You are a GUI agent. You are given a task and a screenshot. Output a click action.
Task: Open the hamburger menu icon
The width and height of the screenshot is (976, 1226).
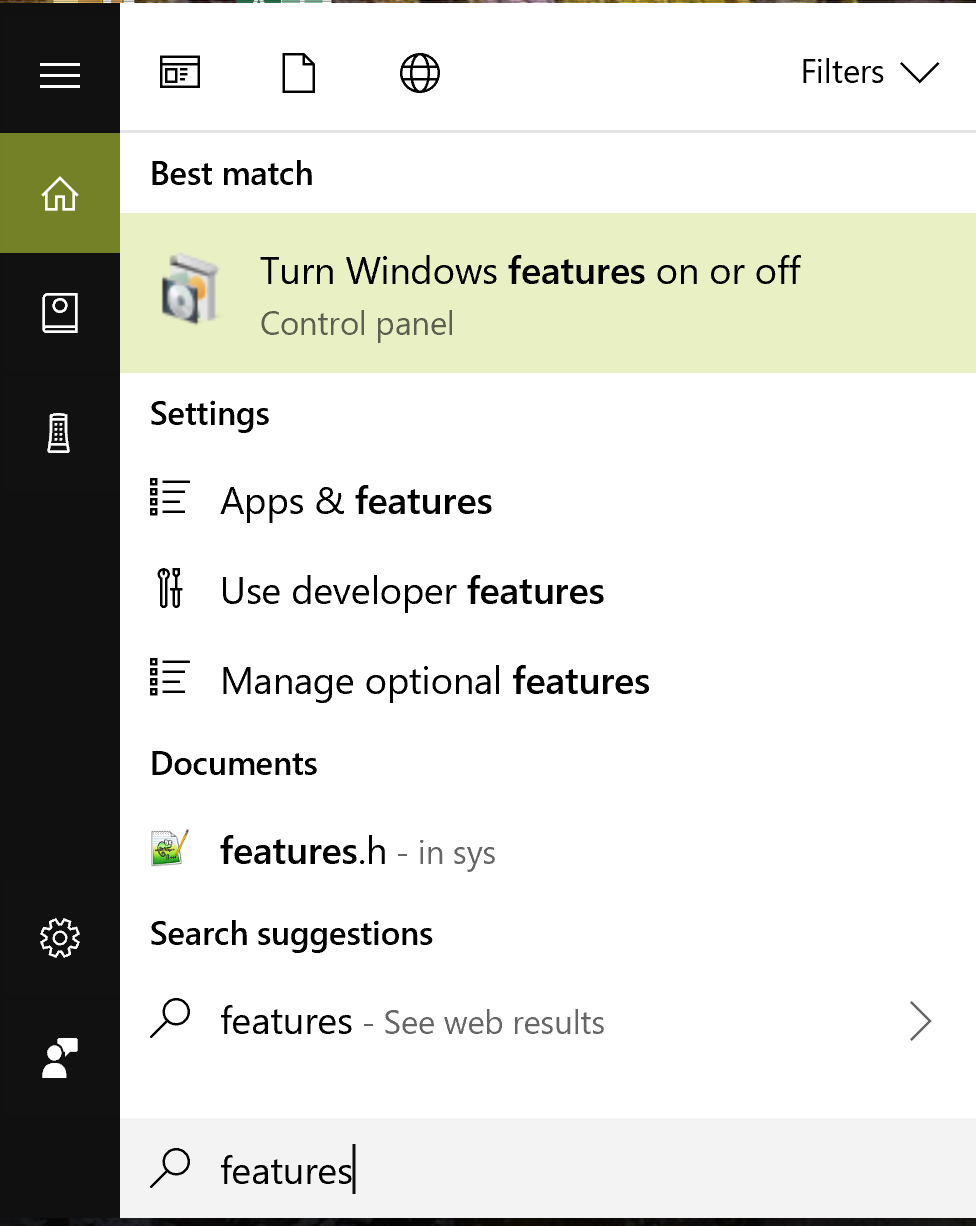pyautogui.click(x=60, y=75)
